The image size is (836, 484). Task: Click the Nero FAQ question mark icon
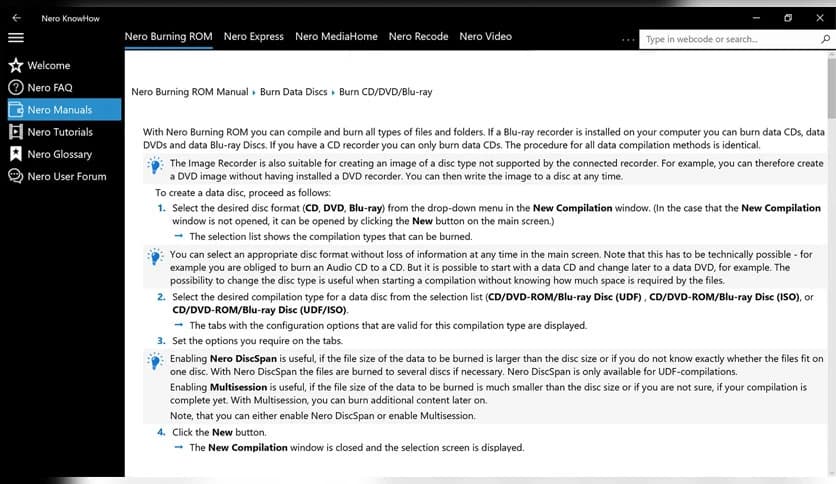coord(16,87)
